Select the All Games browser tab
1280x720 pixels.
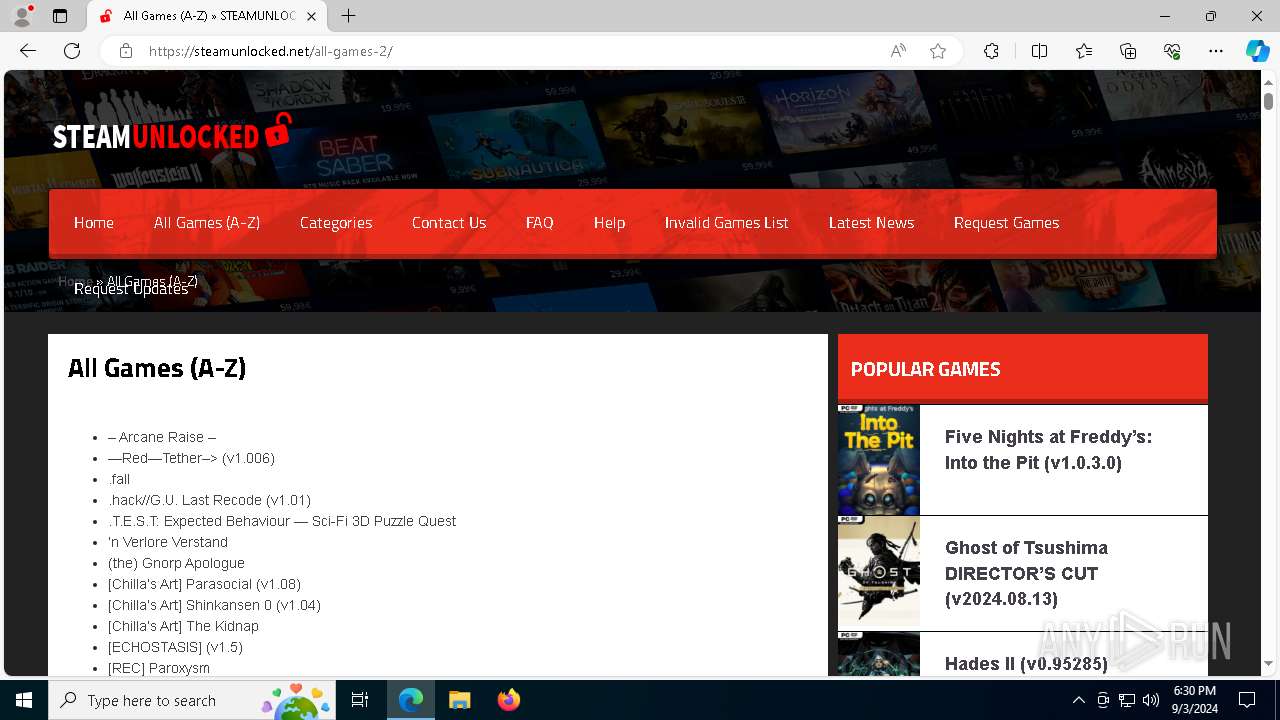coord(207,16)
